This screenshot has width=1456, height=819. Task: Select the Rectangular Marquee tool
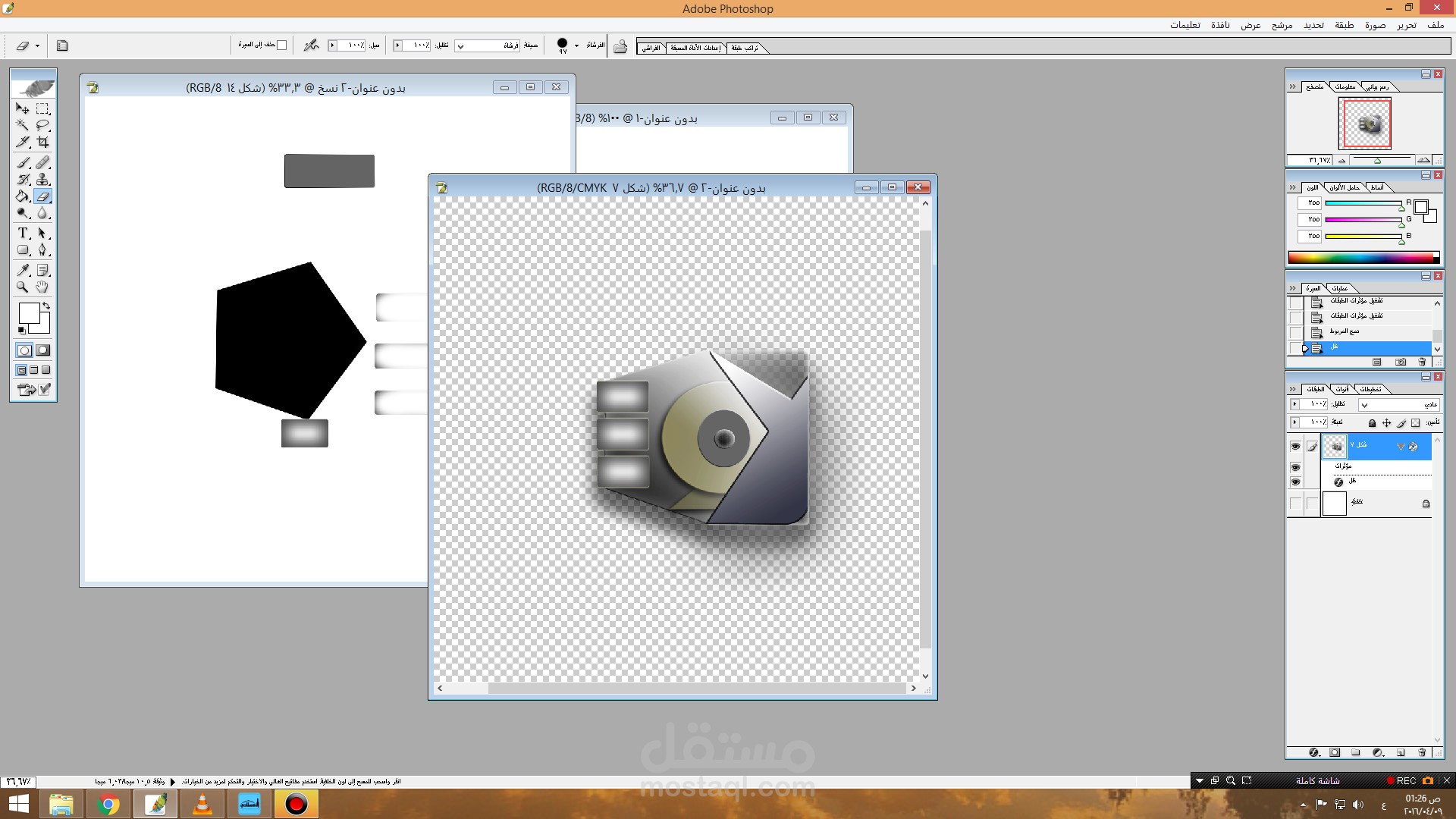click(43, 108)
